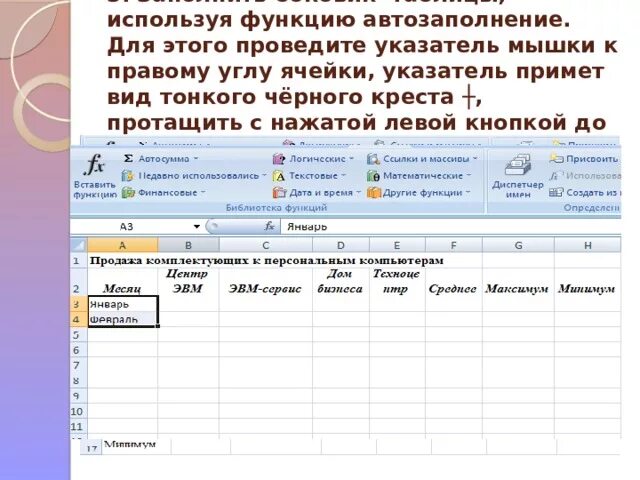Open the Financial functions icon
Image resolution: width=640 pixels, height=480 pixels.
[128, 192]
